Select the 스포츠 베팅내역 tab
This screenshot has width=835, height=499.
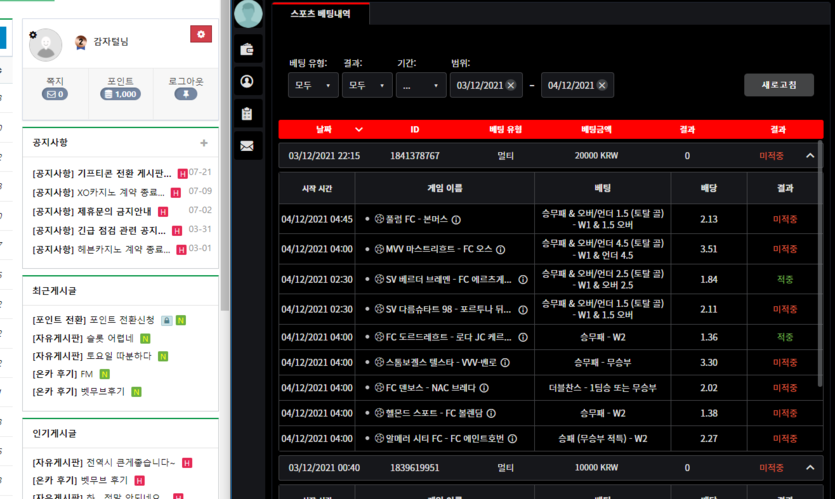tap(320, 14)
